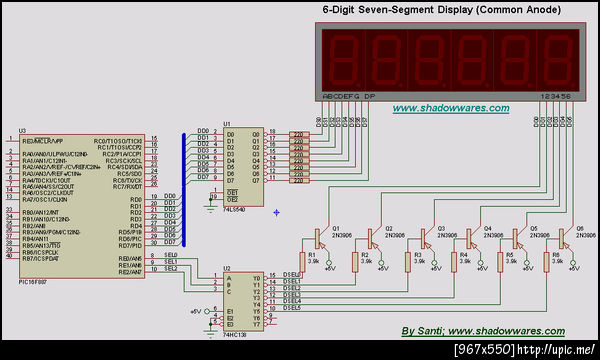
Task: Select resistor R2 3.9k
Action: (x=355, y=262)
